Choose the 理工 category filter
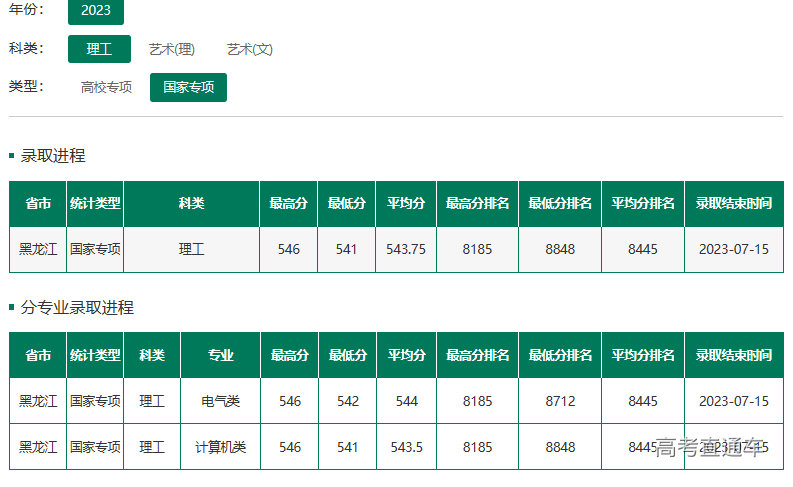Screen dimensions: 793x487 tap(99, 49)
